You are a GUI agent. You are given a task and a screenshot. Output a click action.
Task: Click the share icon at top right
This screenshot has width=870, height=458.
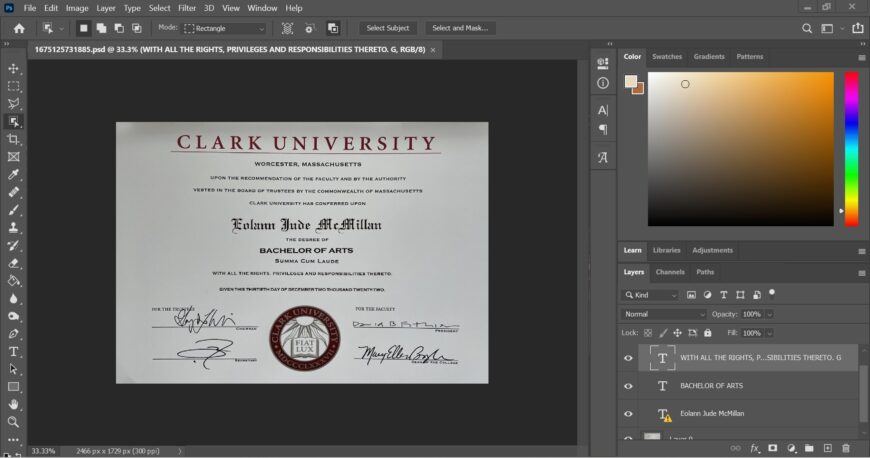(858, 28)
